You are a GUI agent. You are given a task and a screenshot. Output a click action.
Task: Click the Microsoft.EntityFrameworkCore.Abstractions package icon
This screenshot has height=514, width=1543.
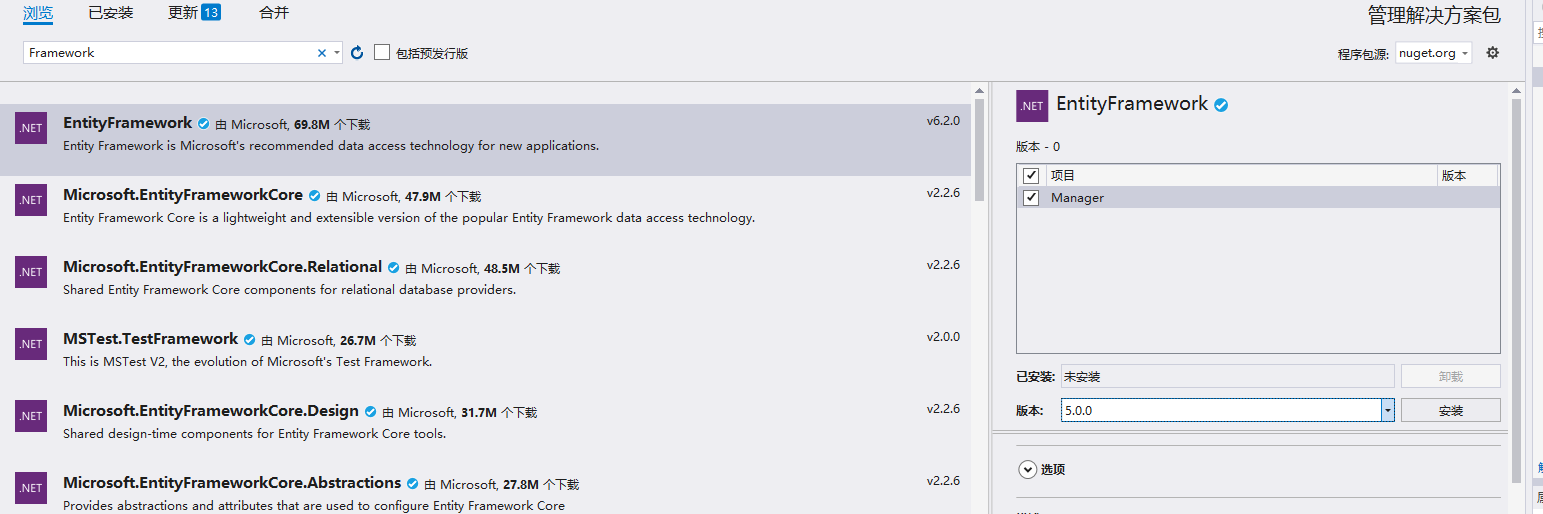coord(31,488)
